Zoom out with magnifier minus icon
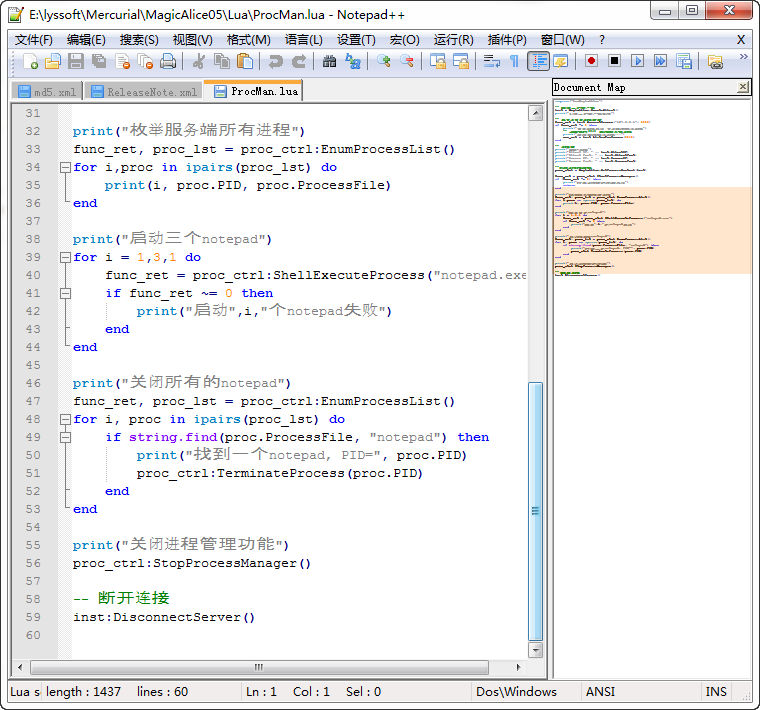760x710 pixels. (x=407, y=62)
